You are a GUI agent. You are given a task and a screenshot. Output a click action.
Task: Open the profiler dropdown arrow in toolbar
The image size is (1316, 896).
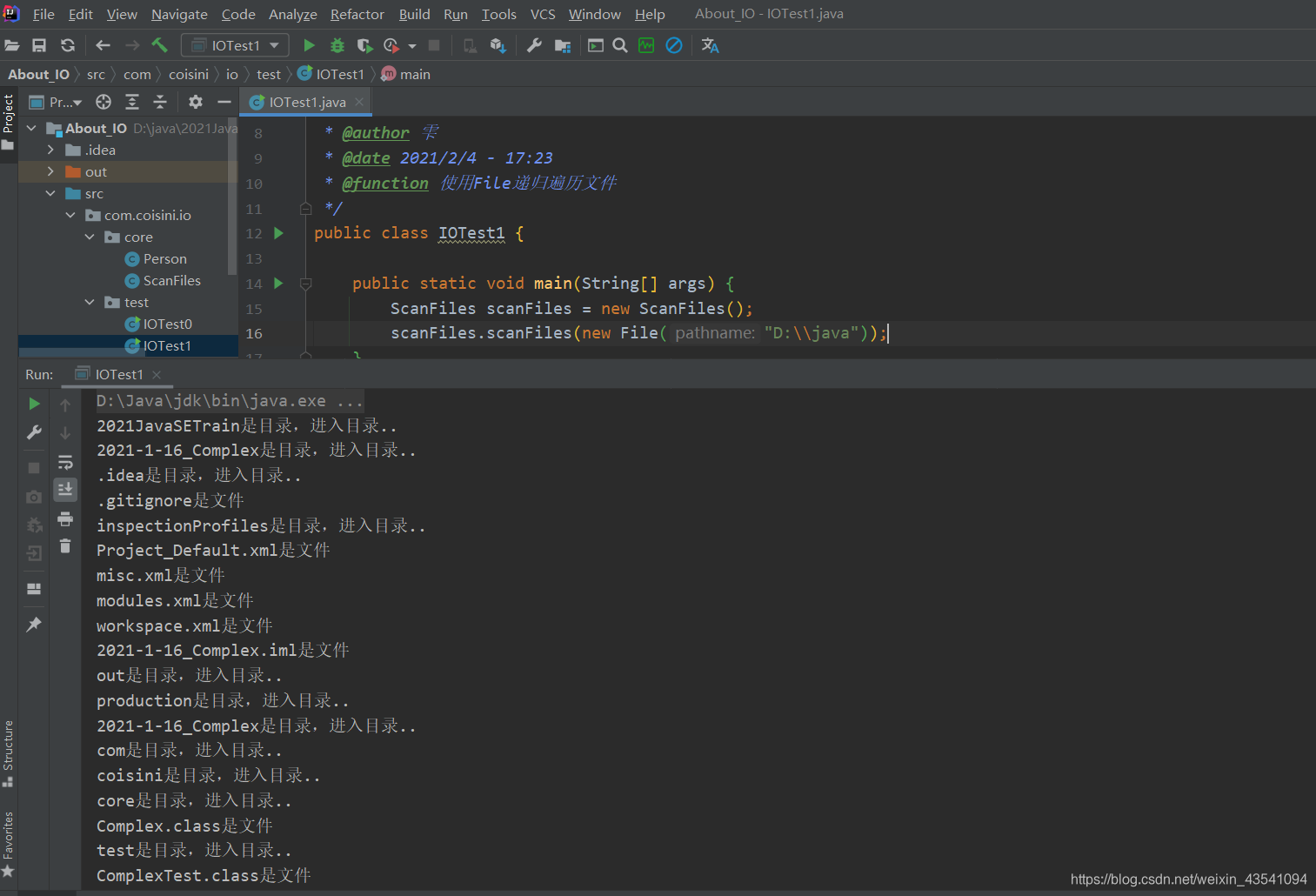pyautogui.click(x=412, y=45)
